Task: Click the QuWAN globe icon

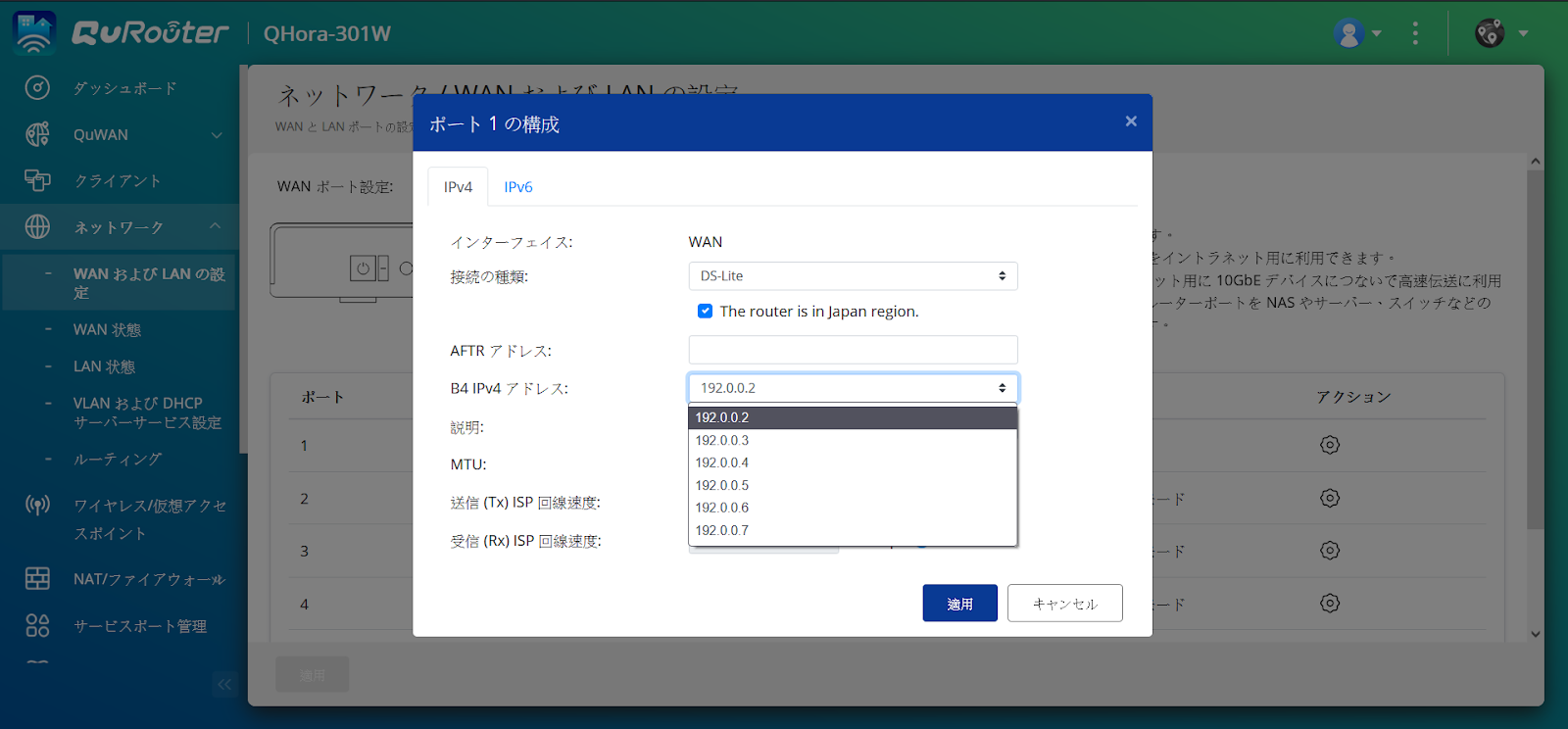Action: coord(37,134)
